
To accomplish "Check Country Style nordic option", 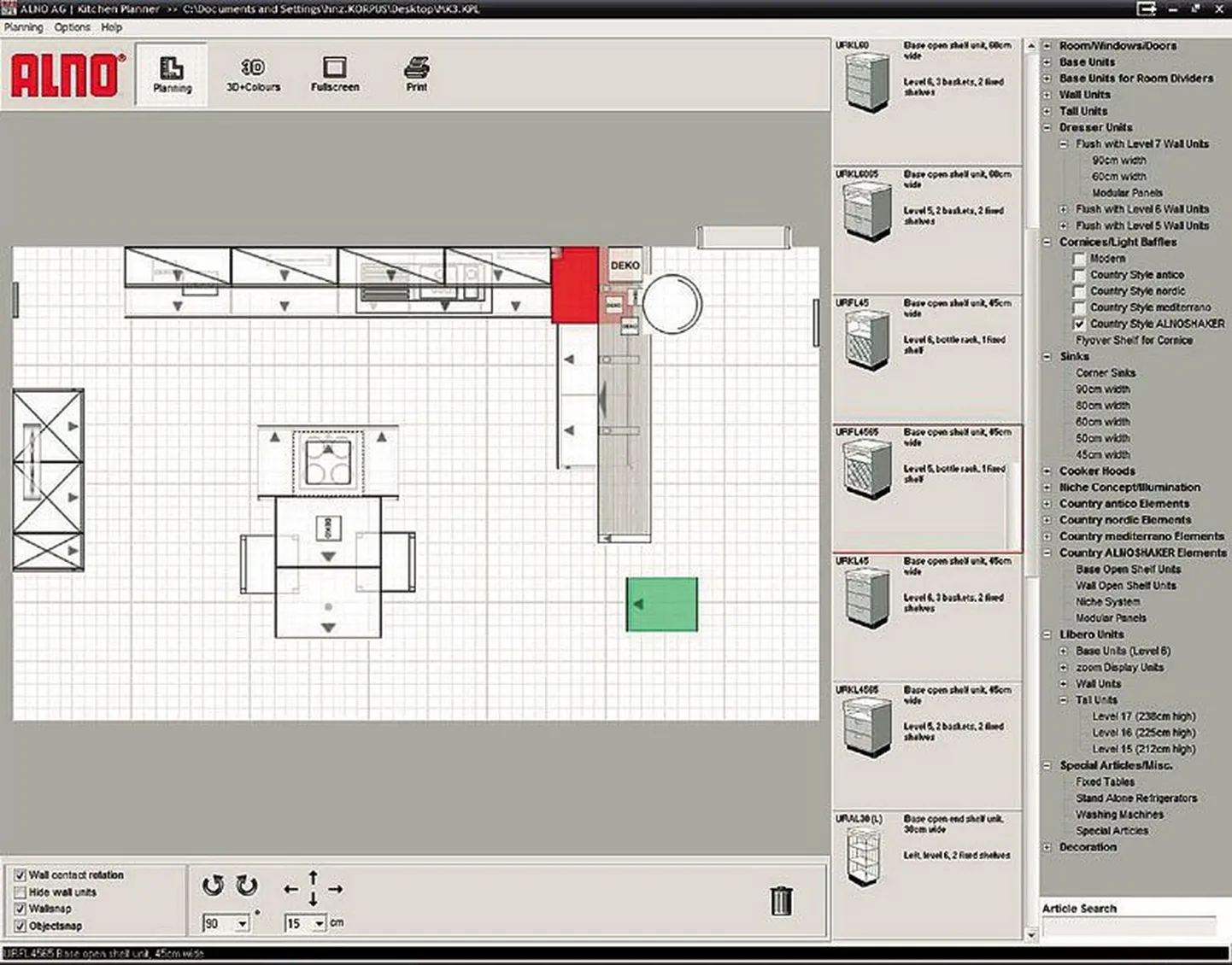I will coord(1080,291).
